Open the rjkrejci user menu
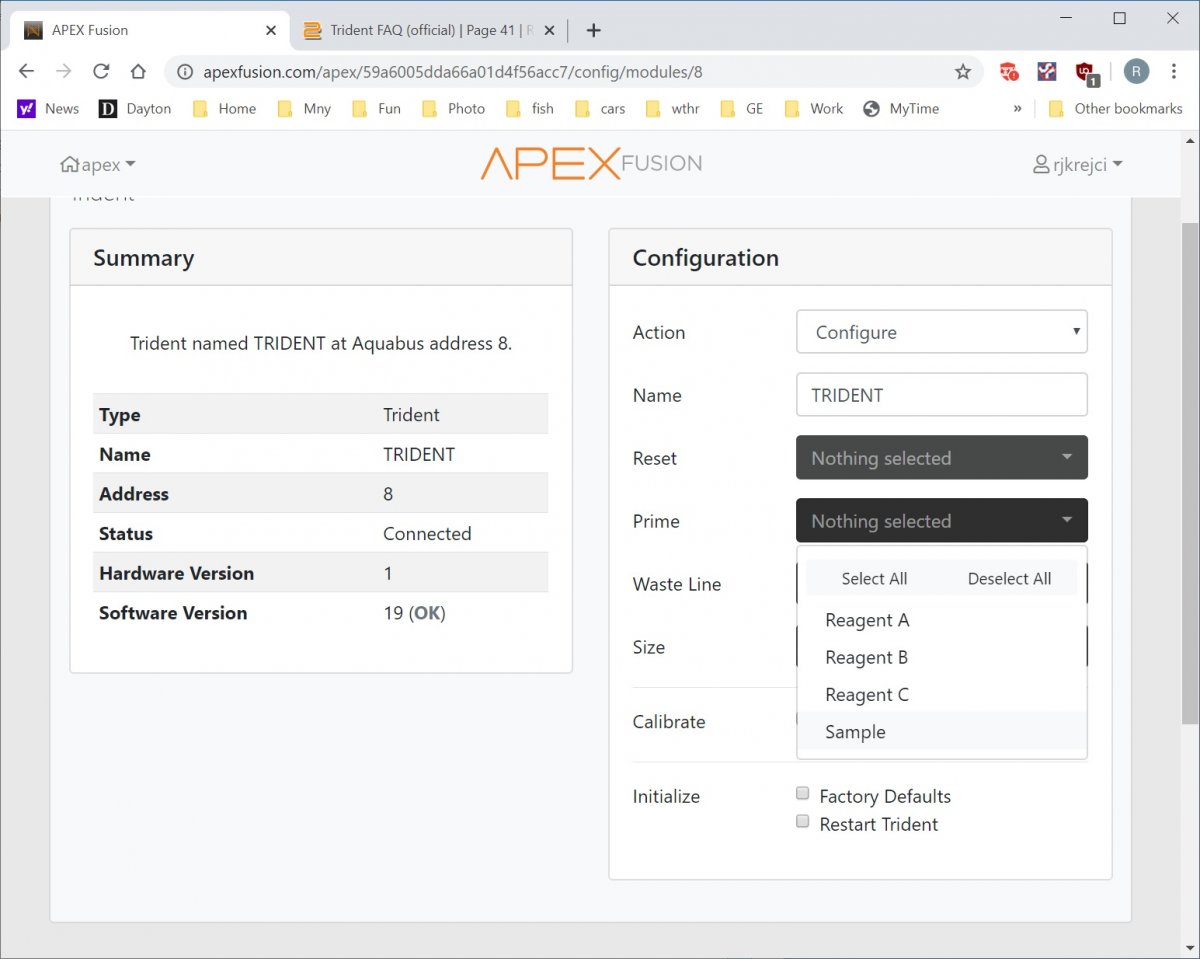Screen dimensions: 1200x959 tap(1077, 164)
